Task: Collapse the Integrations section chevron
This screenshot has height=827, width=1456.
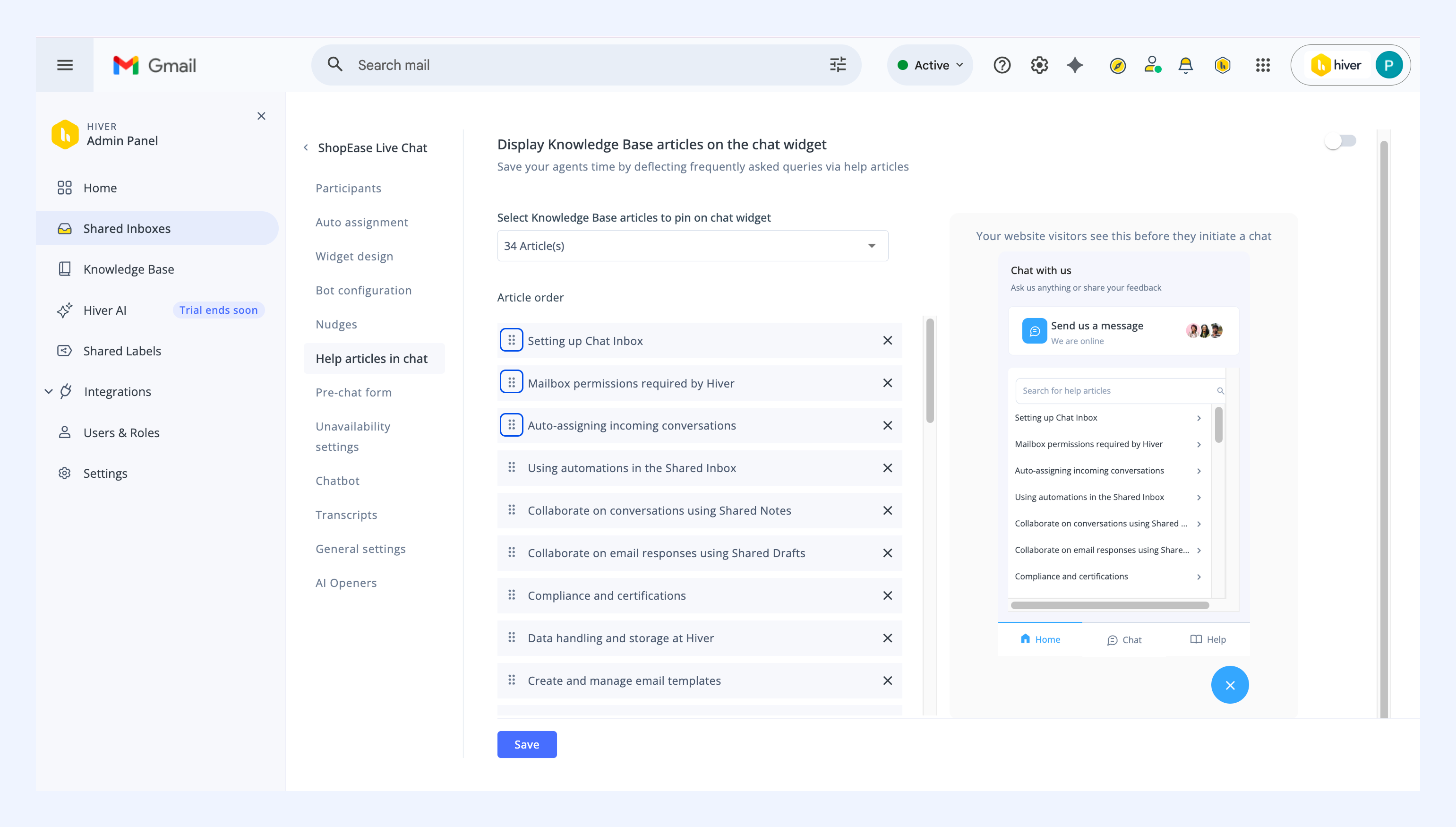Action: 48,391
